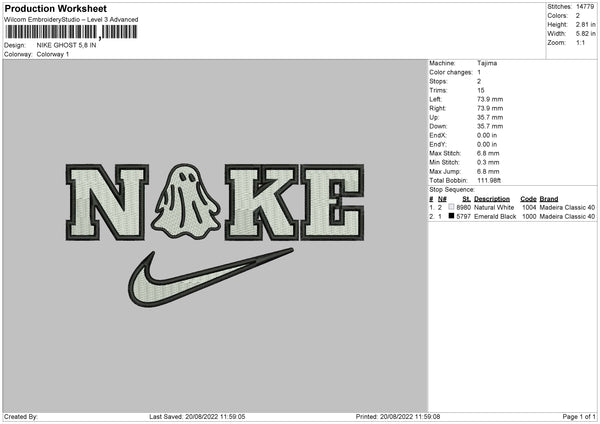Click the Description column header
Image resolution: width=600 pixels, height=424 pixels.
click(x=492, y=199)
